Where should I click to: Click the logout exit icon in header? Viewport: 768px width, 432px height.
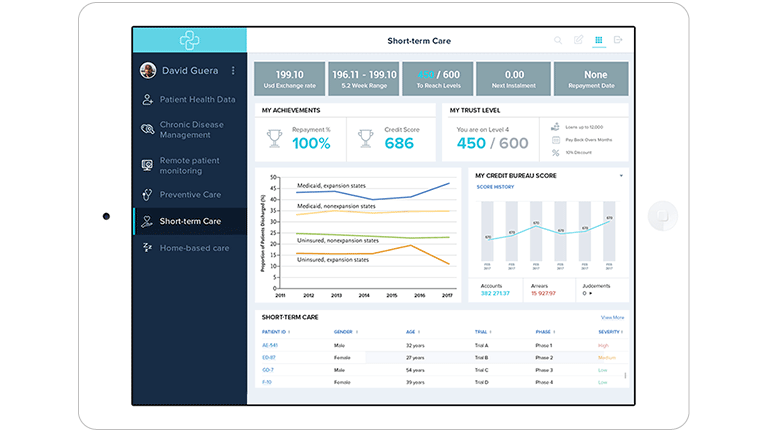618,41
